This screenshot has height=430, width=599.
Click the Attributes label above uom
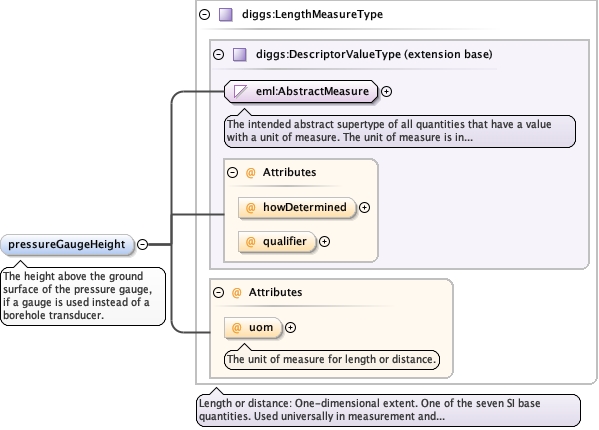[x=275, y=292]
